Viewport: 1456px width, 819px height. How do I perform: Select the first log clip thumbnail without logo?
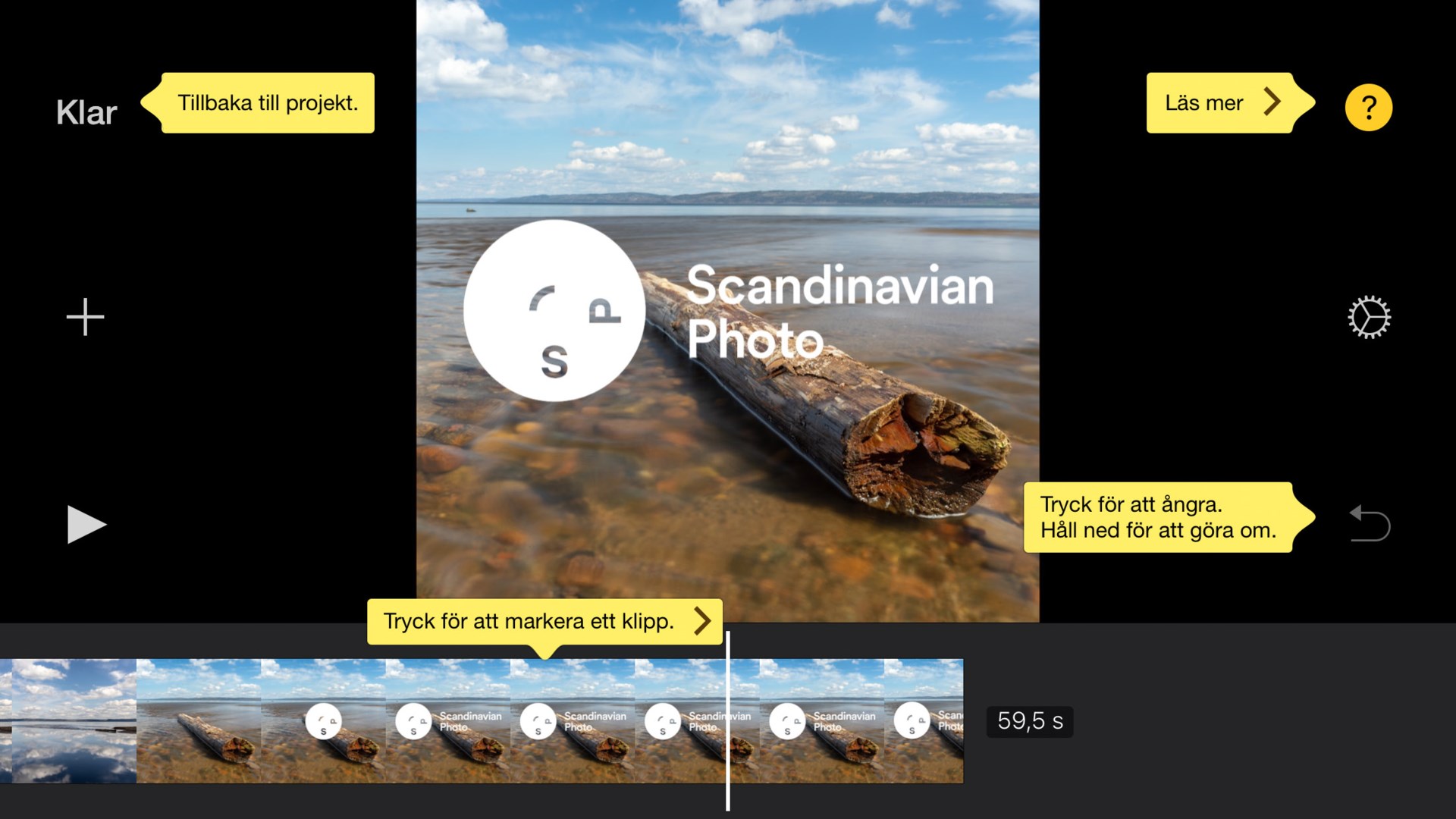click(199, 720)
